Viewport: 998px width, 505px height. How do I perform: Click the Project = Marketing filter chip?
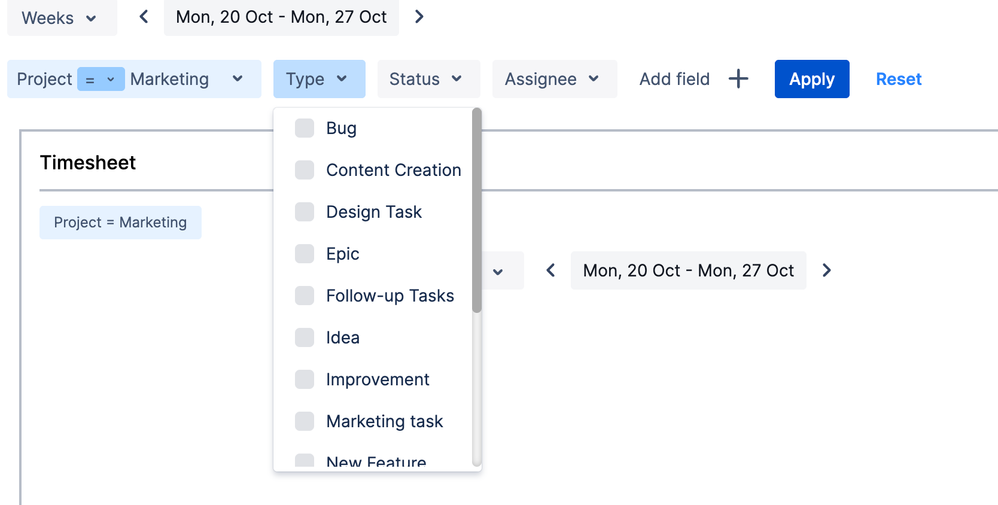(120, 222)
